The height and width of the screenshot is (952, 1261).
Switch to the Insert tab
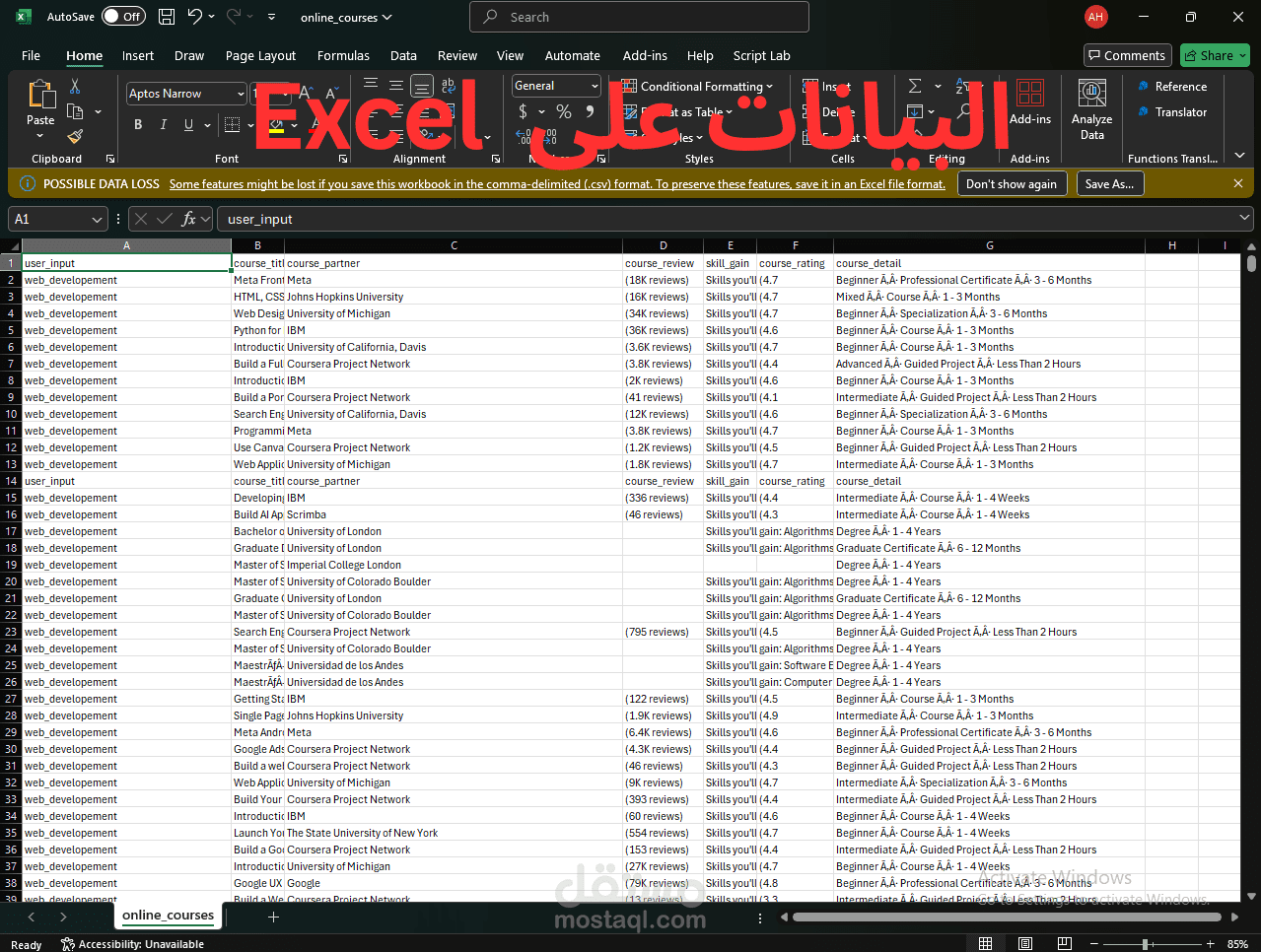(138, 55)
